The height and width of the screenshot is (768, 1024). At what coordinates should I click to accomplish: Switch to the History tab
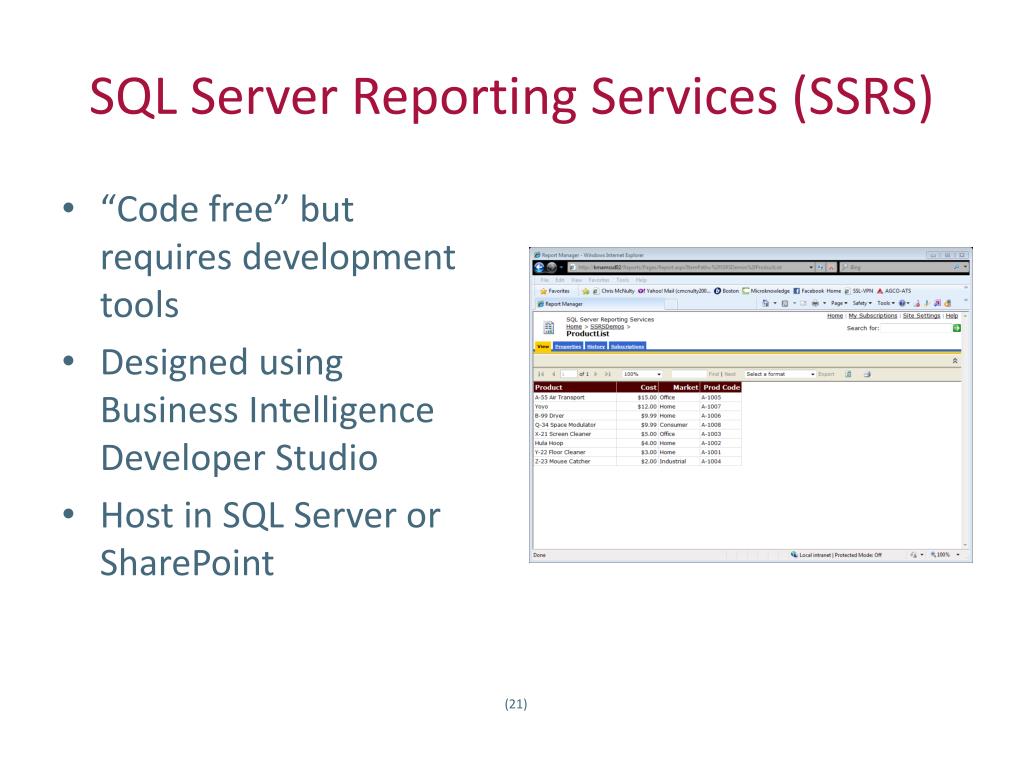(596, 347)
